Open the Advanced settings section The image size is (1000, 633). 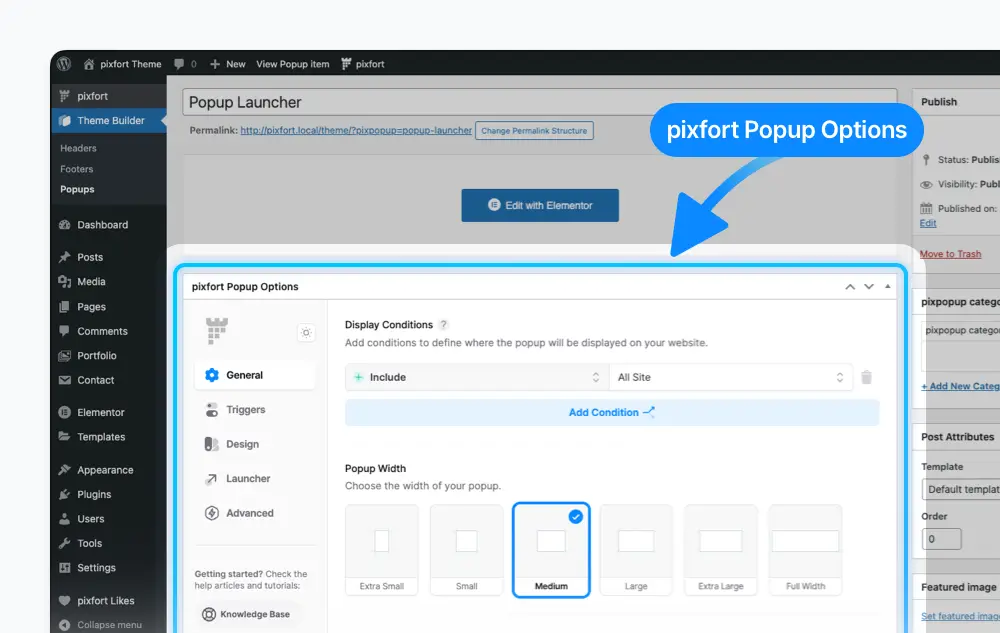coord(248,513)
